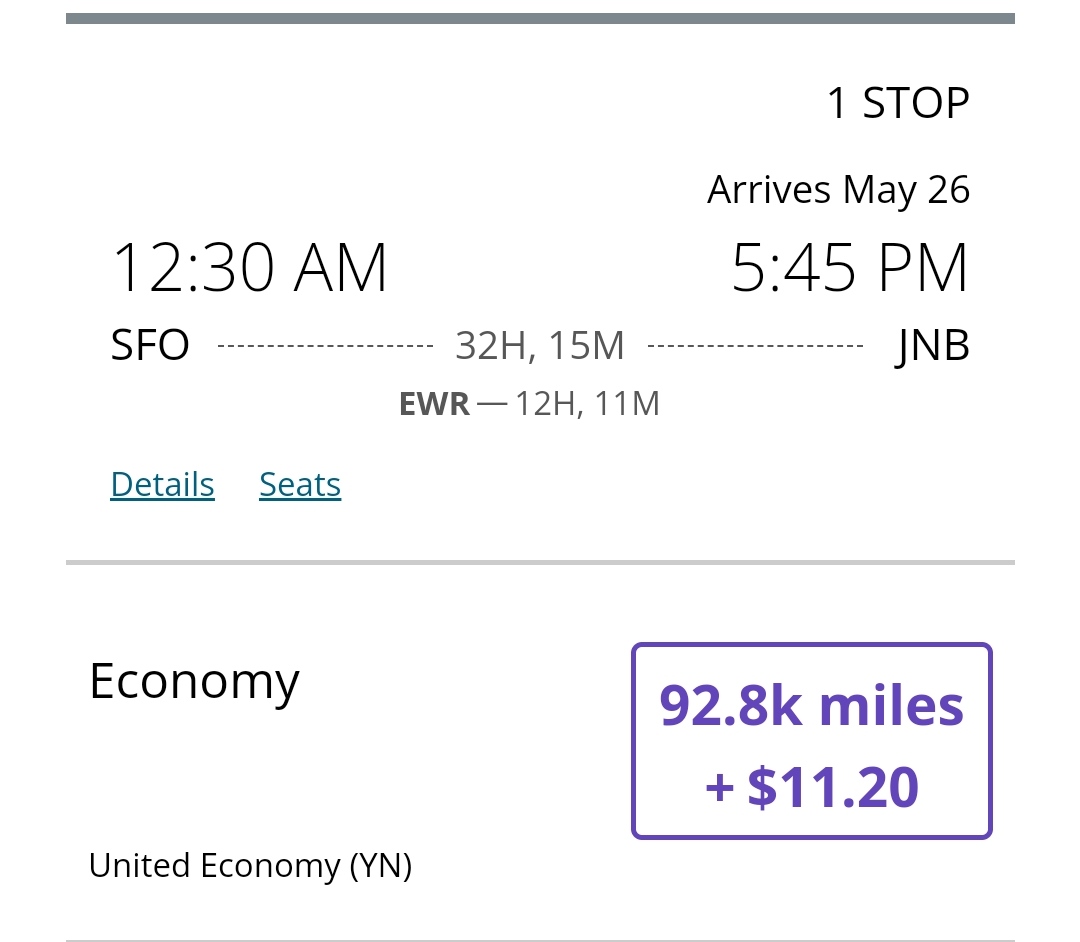Click the United Economy (YN) fare label
Viewport: 1080px width, 942px height.
[250, 865]
